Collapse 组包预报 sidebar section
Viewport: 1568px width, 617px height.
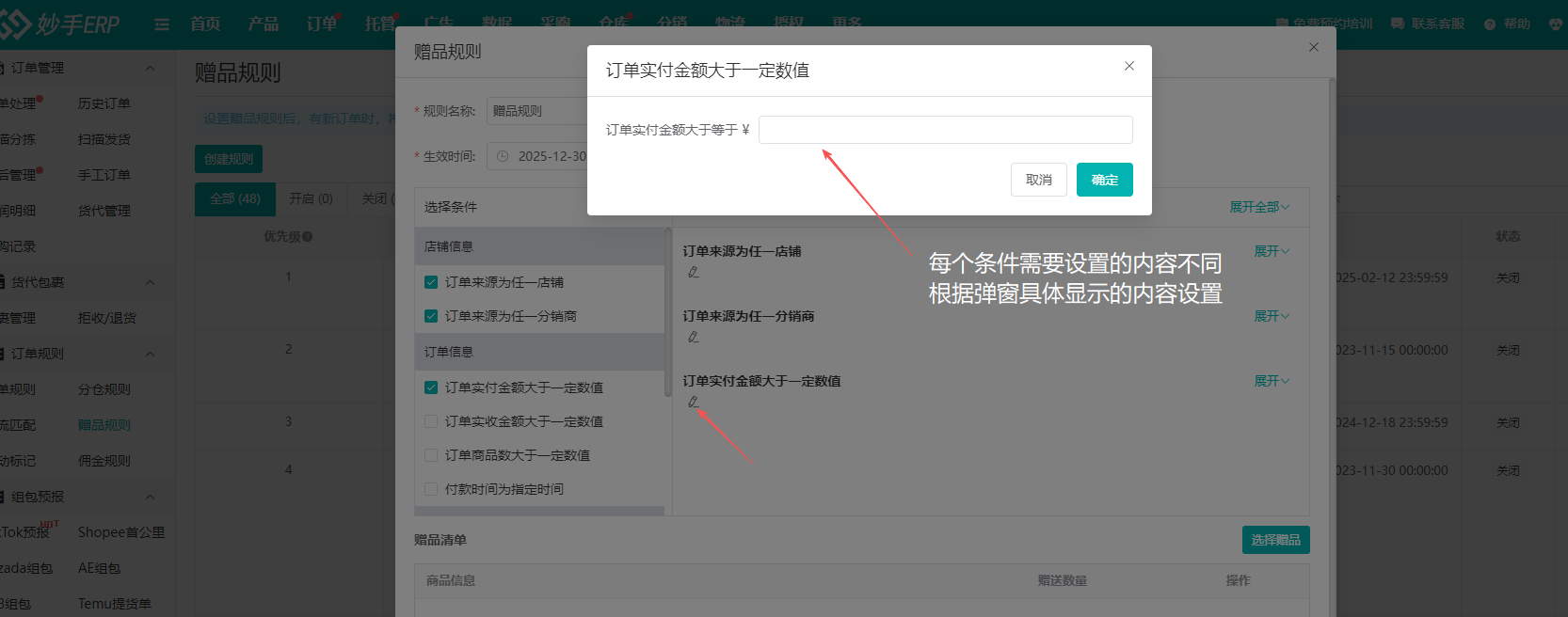tap(151, 497)
